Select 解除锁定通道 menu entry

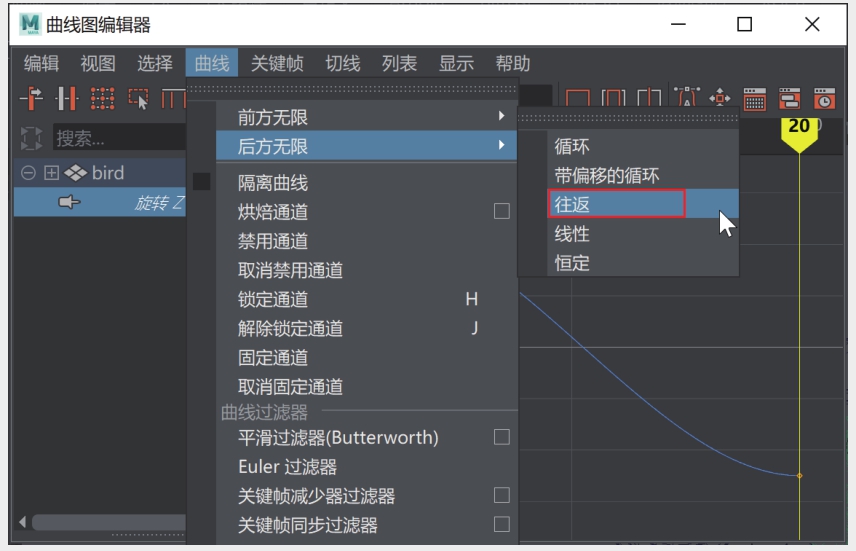pyautogui.click(x=366, y=328)
